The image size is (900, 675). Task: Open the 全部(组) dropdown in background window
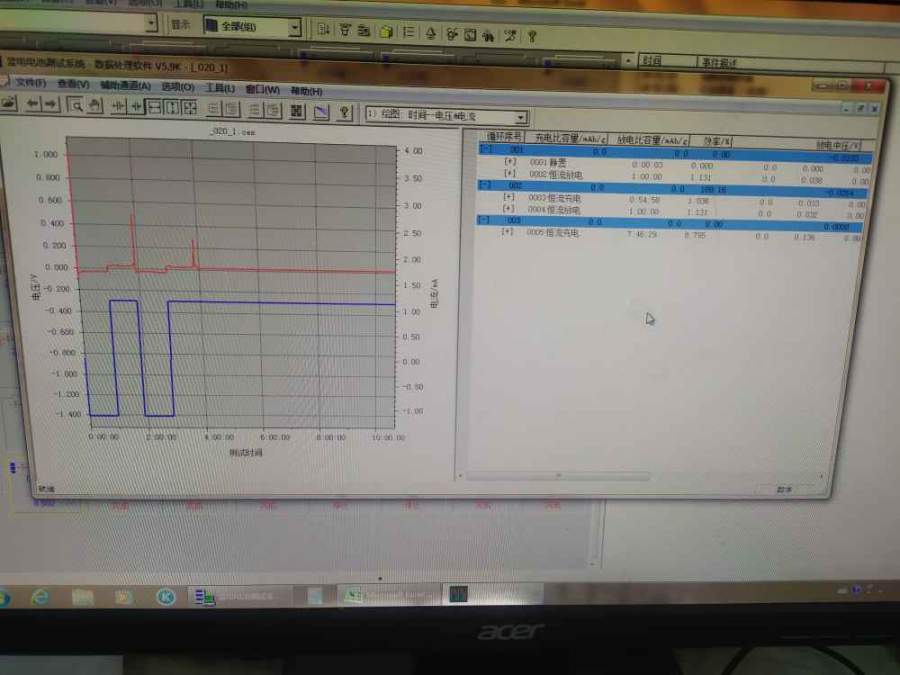(x=252, y=26)
